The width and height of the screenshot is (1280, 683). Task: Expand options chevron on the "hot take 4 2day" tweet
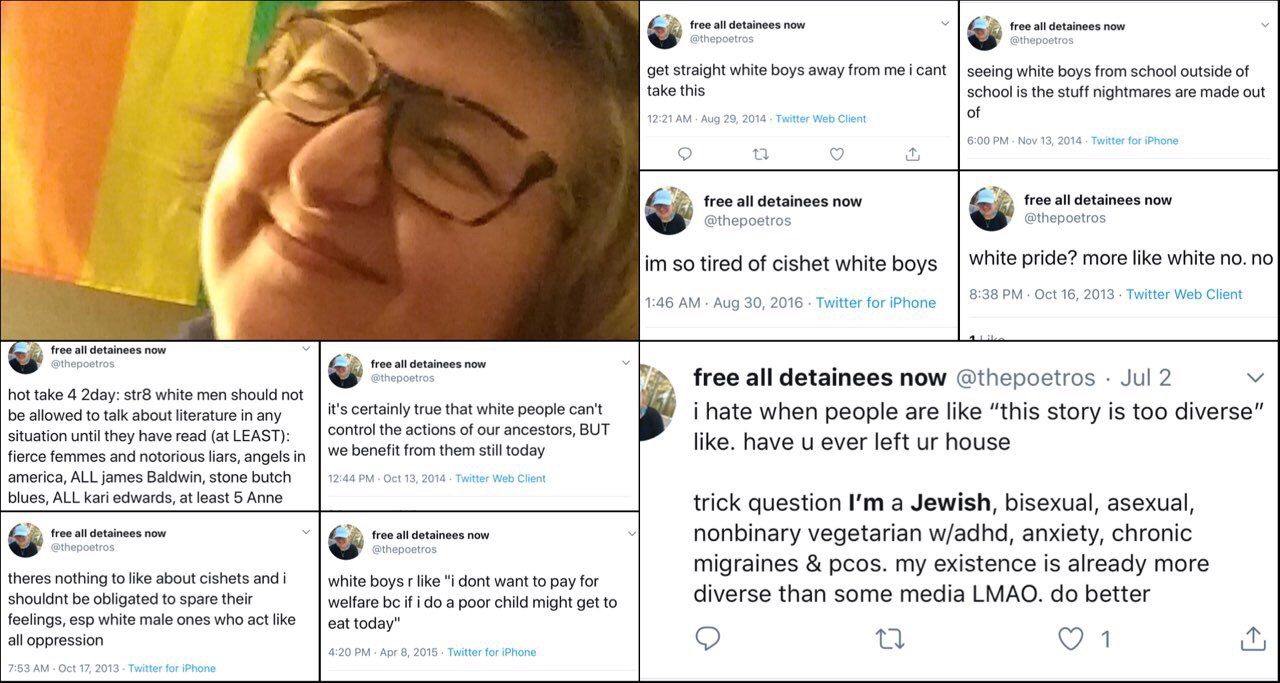306,349
